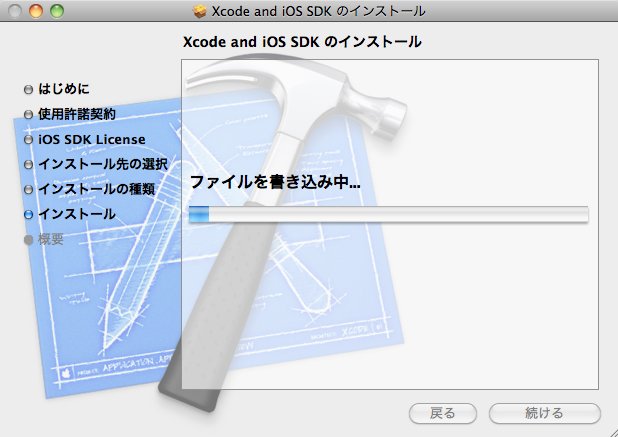Viewport: 618px width, 437px height.
Task: Click the ファイルを書き込み中... status text
Action: point(275,182)
